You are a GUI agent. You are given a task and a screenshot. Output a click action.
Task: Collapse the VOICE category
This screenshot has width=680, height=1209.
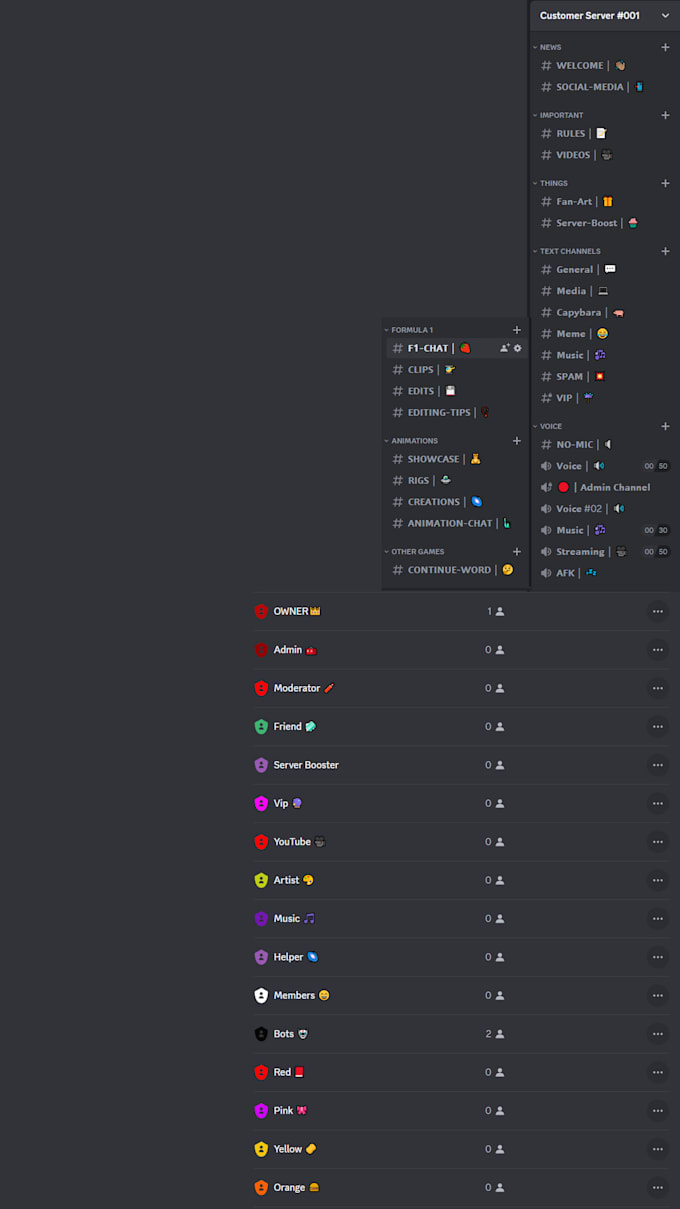click(550, 426)
